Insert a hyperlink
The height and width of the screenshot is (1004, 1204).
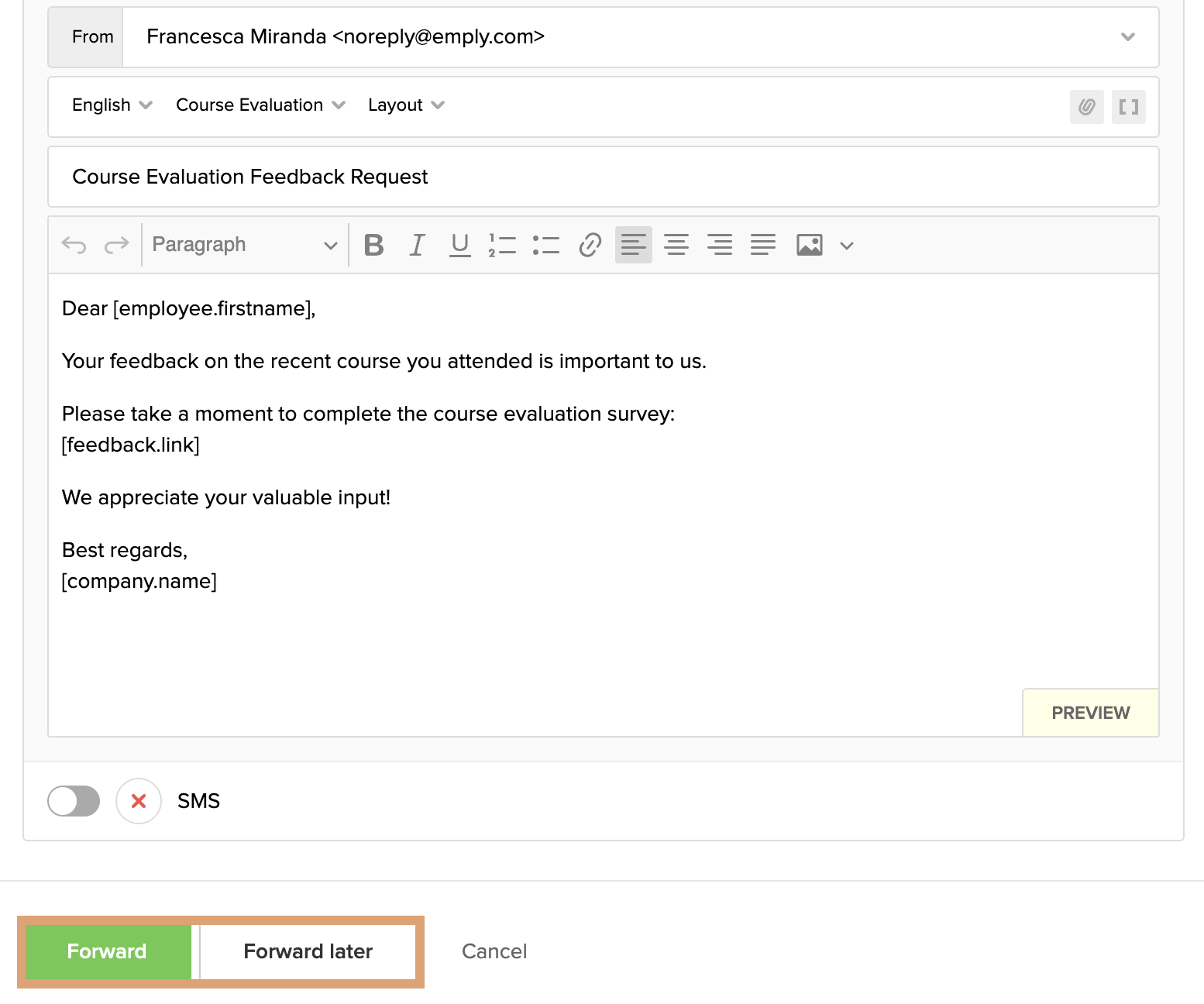590,246
